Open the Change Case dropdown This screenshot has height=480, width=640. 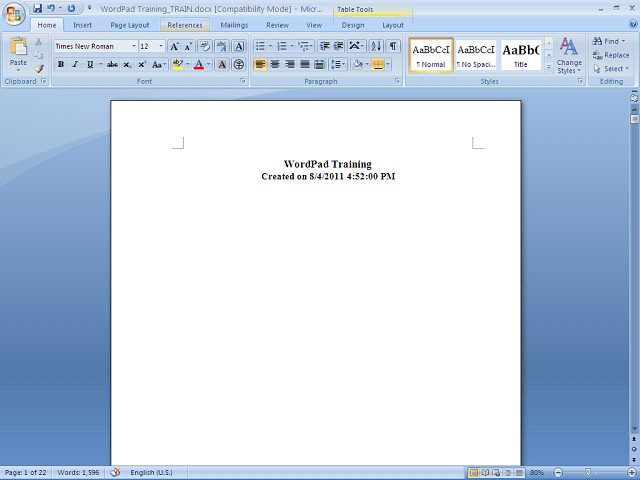point(159,64)
